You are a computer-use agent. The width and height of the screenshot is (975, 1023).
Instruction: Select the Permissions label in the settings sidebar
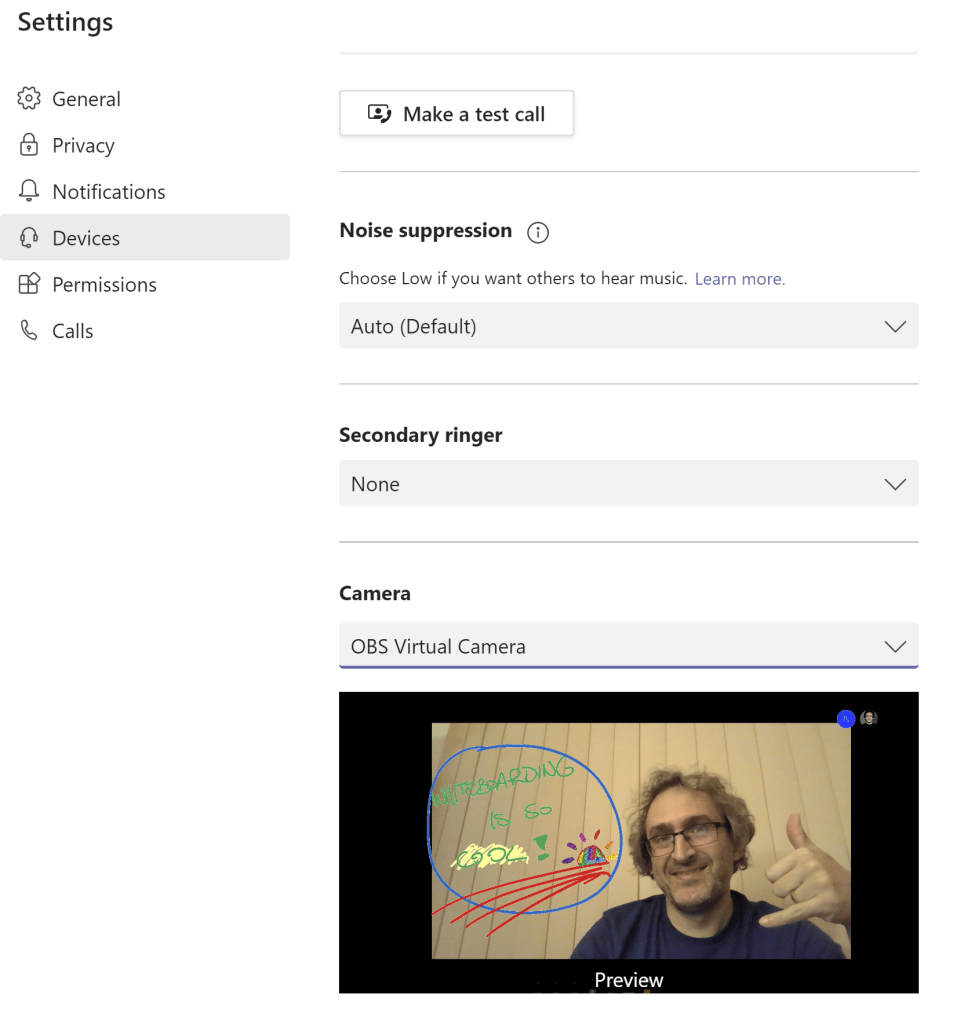(x=104, y=284)
